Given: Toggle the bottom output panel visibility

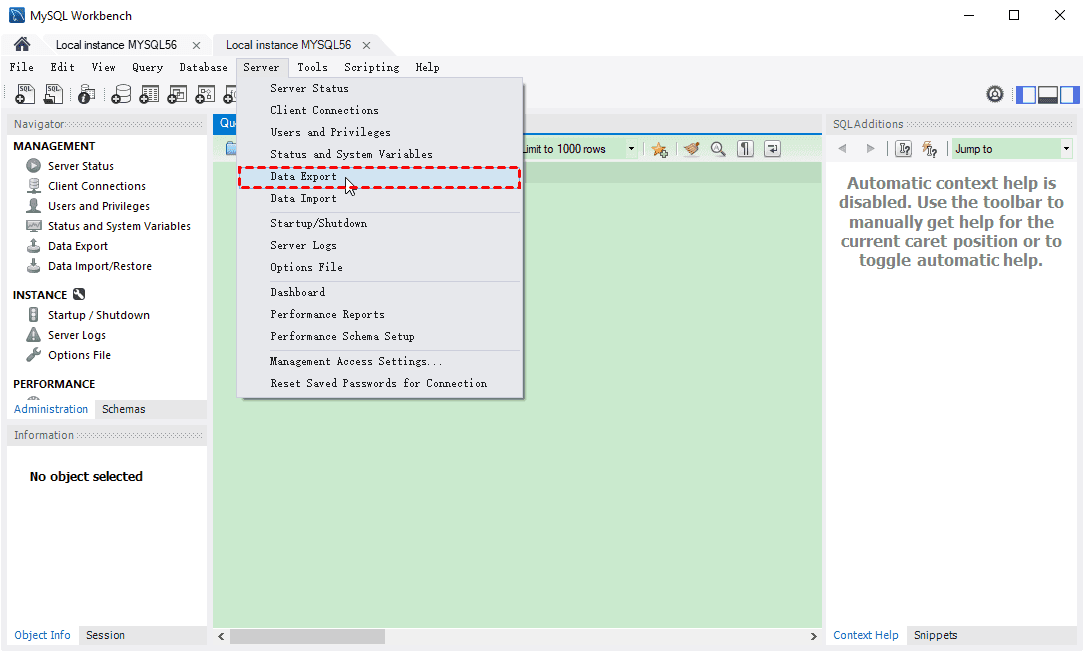Looking at the screenshot, I should [1048, 95].
